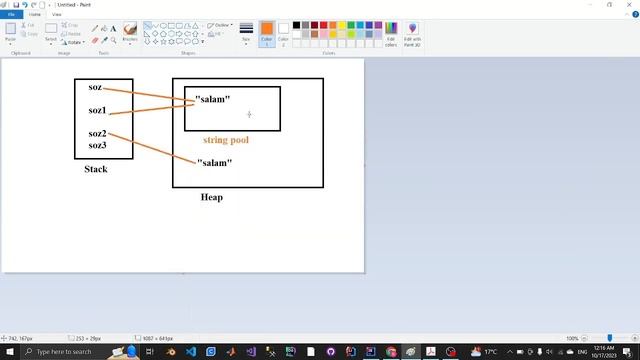
Task: Click the Crop command
Action: [x=70, y=25]
